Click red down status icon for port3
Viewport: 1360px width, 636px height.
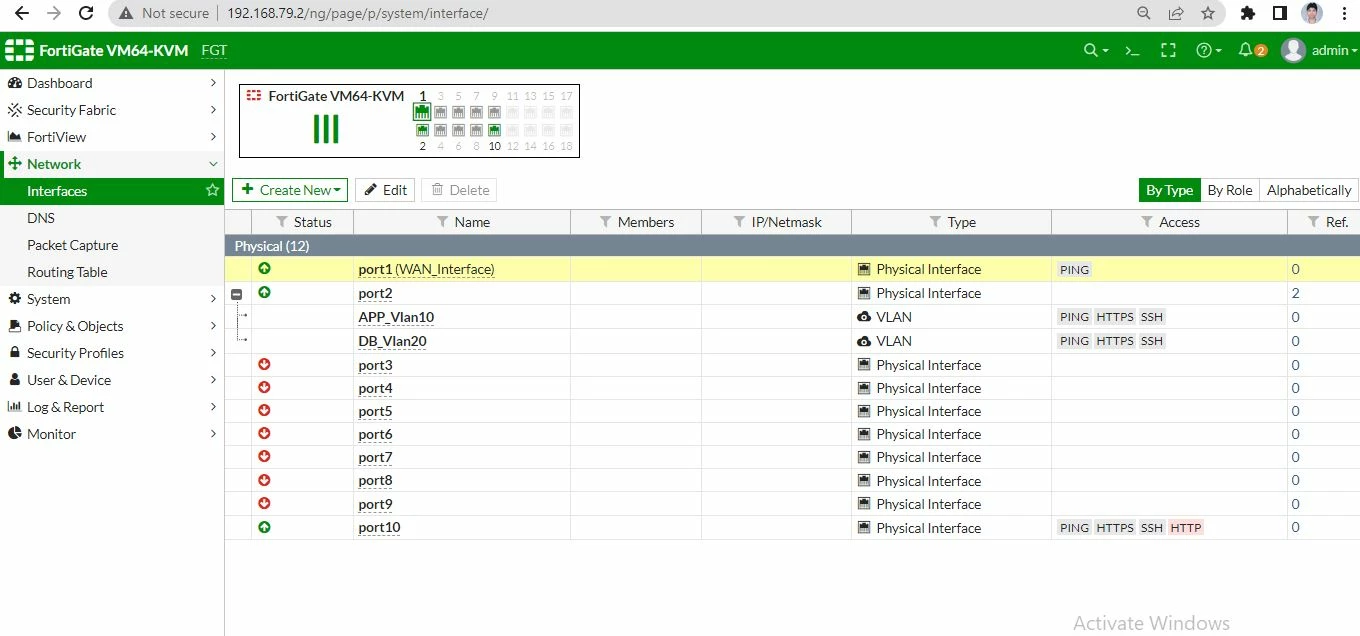click(x=264, y=364)
